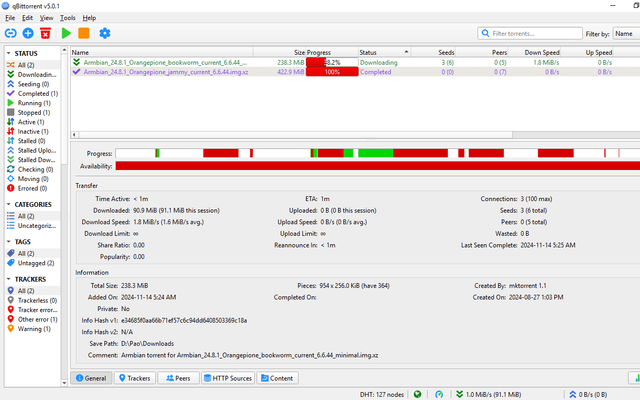This screenshot has width=640, height=400.
Task: Sort by the Down Speed column header
Action: (x=534, y=52)
